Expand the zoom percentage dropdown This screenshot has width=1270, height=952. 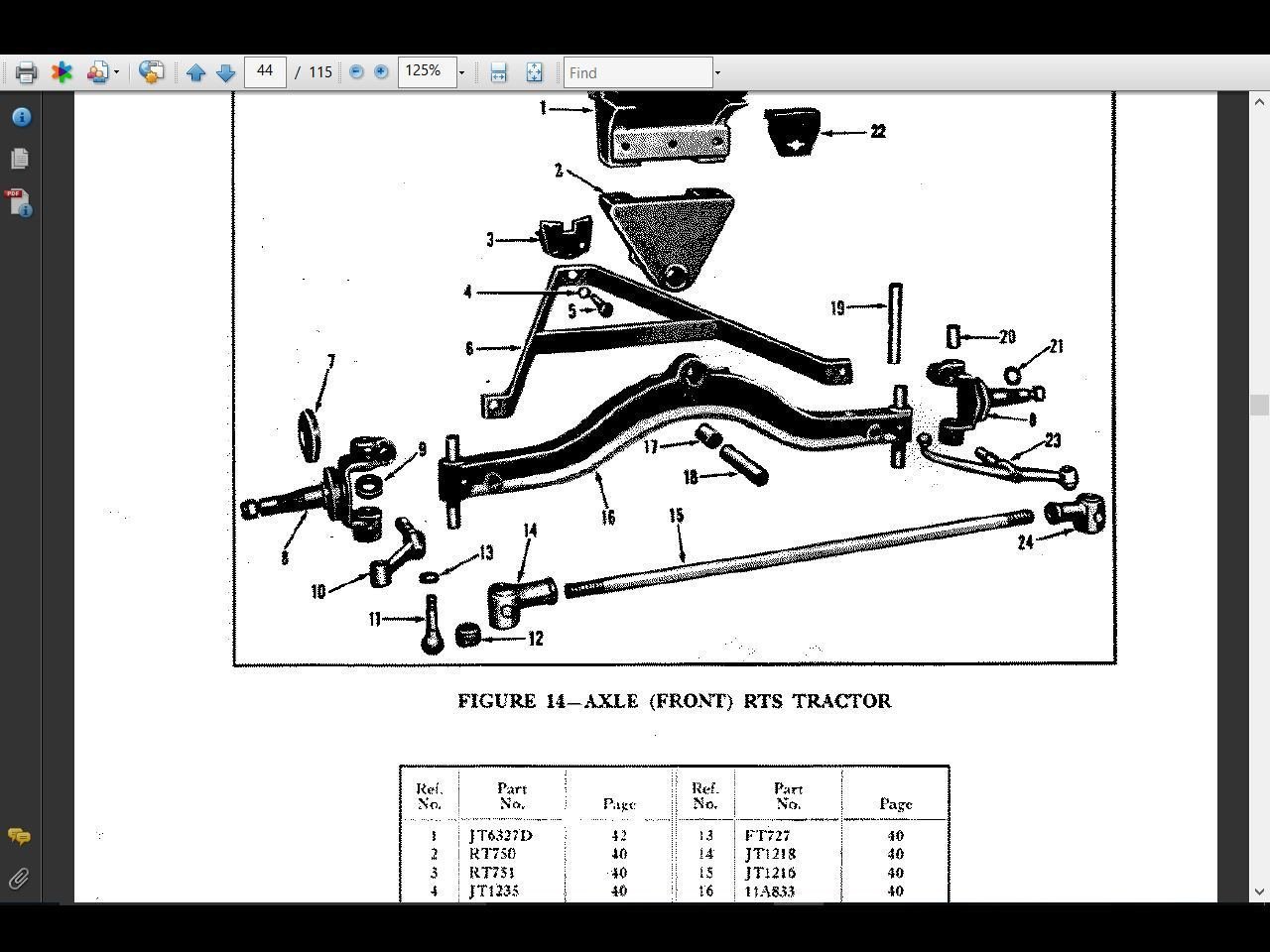pos(462,71)
